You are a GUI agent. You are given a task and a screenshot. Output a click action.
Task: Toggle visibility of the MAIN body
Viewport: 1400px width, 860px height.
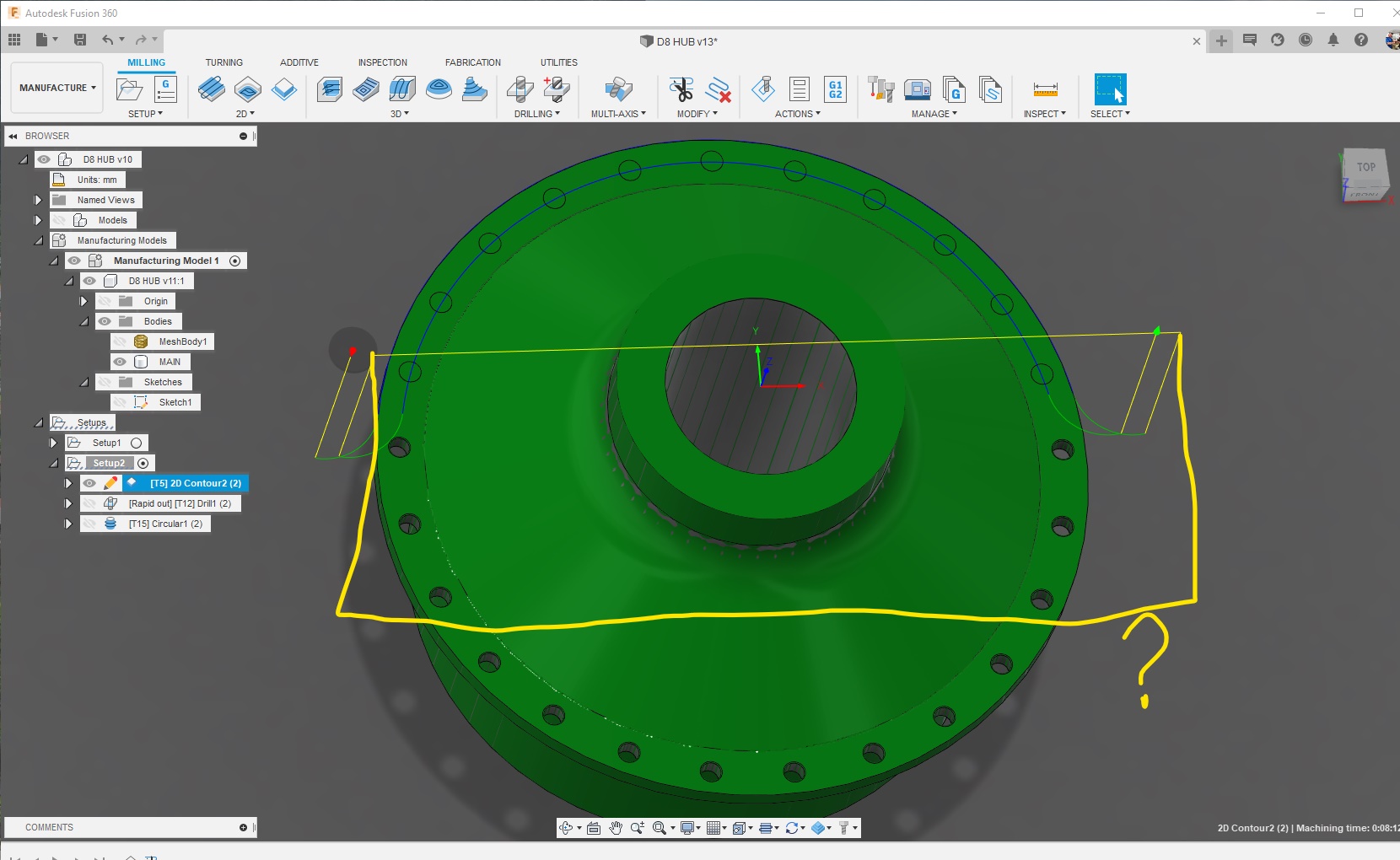tap(121, 361)
